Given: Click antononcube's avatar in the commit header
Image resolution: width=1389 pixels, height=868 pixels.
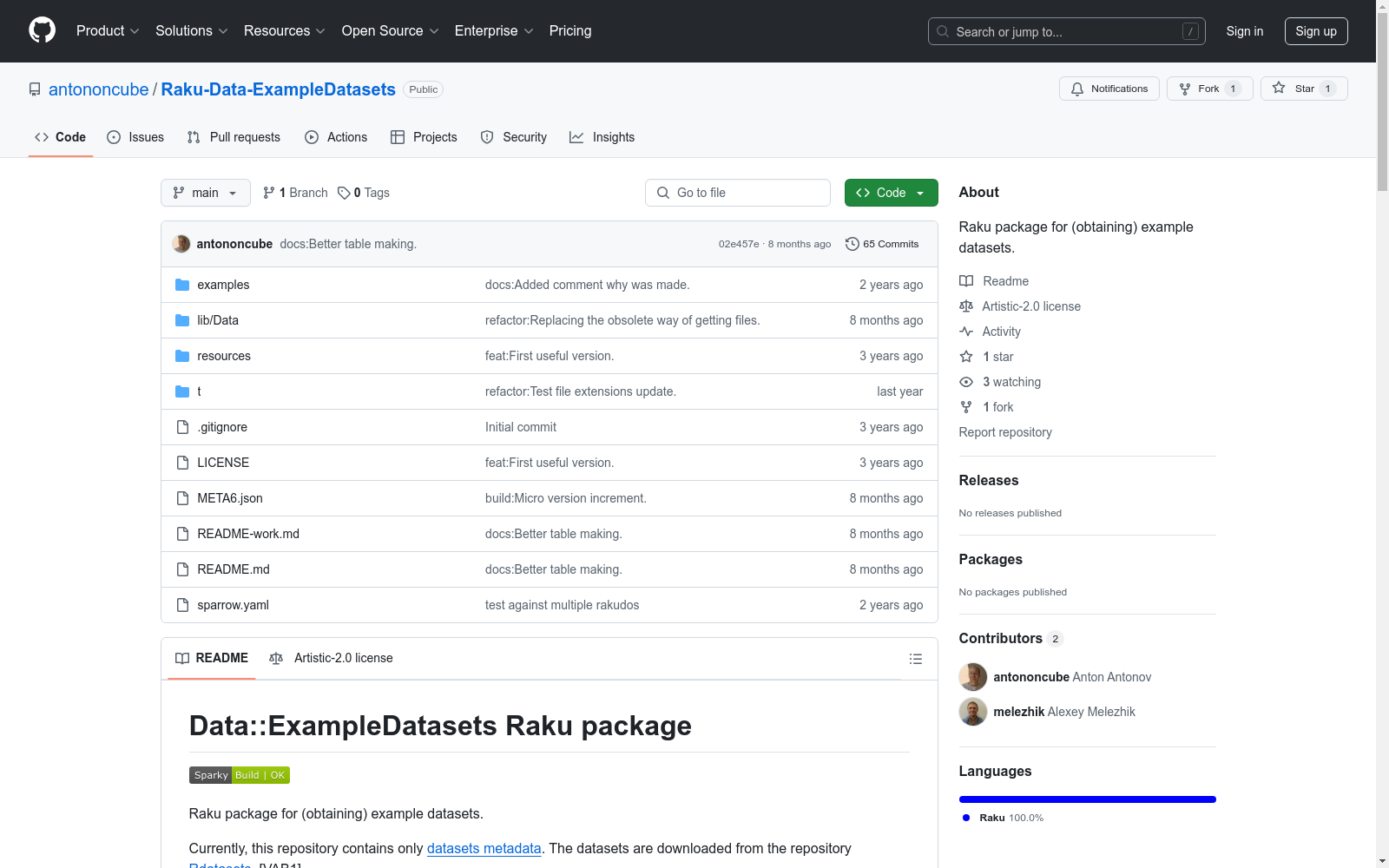Looking at the screenshot, I should point(181,244).
